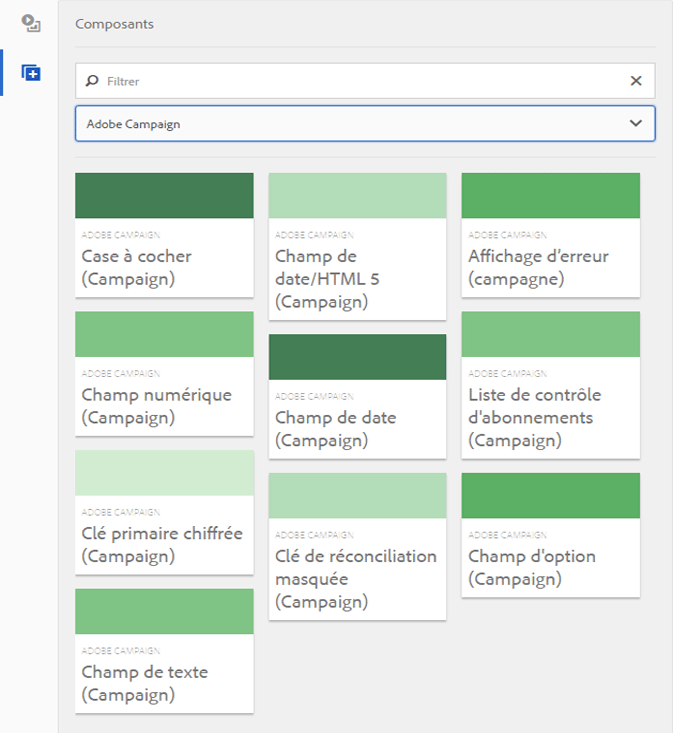Viewport: 673px width, 733px height.
Task: Open the Assets panel icon in sidebar
Action: [x=31, y=23]
